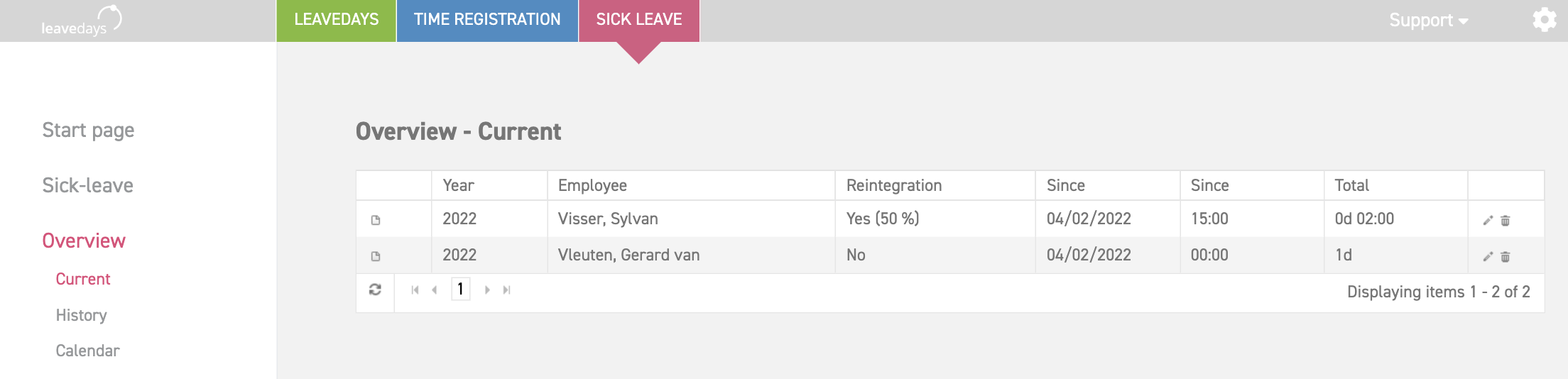Delete Visser, Sylvan sick leave entry
This screenshot has height=379, width=1568.
coord(1506,220)
